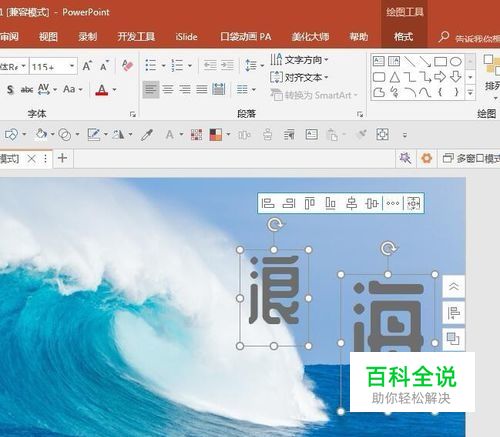Viewport: 500px width, 437px height.
Task: Close the document tab X
Action: pos(31,158)
